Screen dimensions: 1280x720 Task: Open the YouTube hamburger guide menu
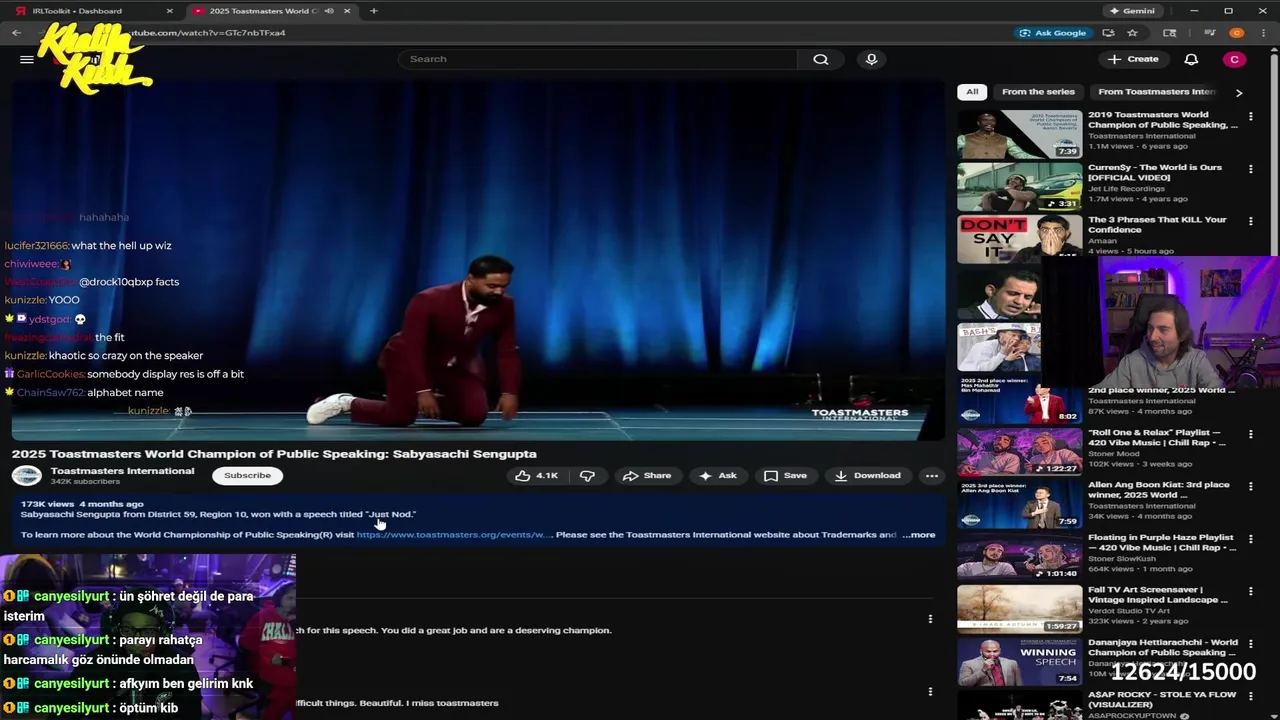pos(27,59)
